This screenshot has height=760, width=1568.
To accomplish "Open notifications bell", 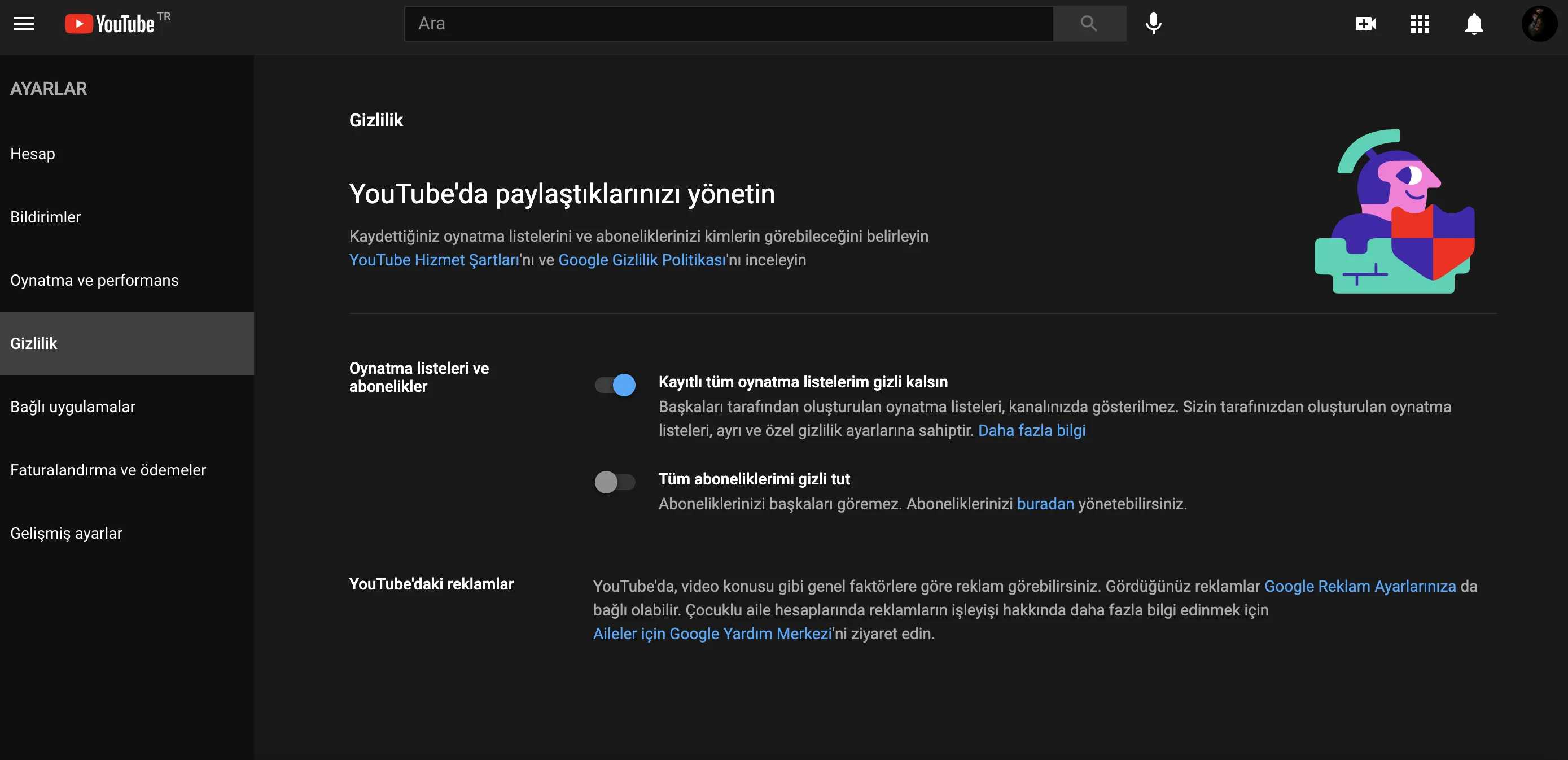I will coord(1474,24).
